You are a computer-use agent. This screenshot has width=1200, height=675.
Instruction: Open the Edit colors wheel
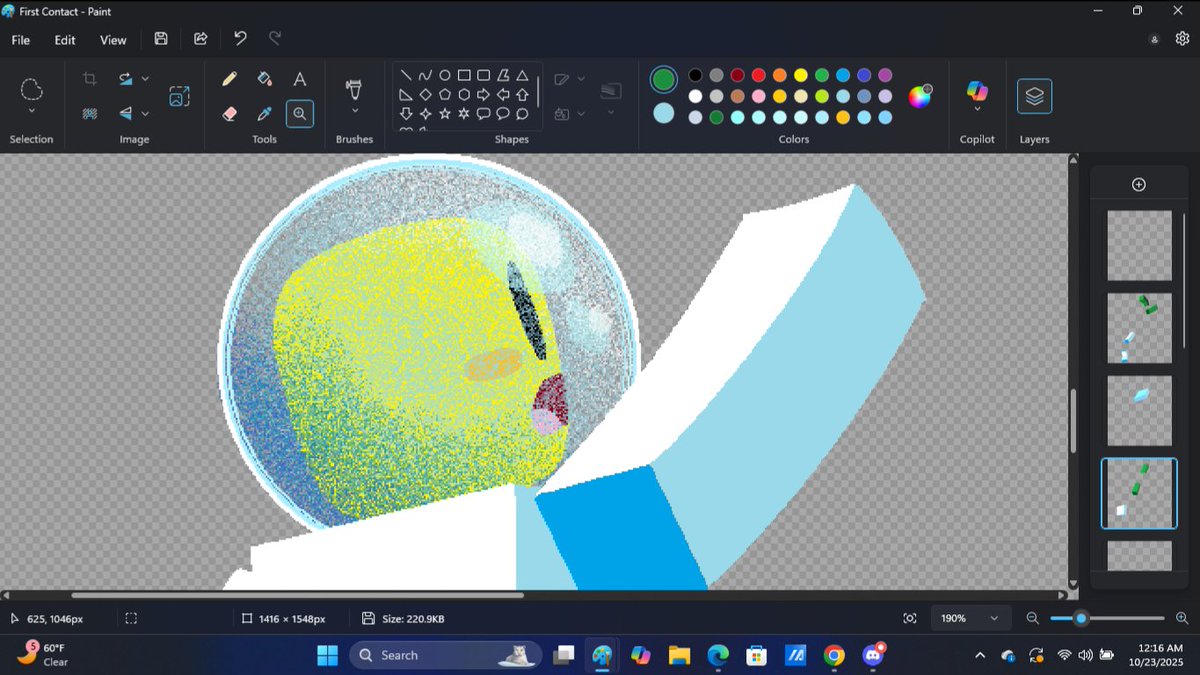[x=920, y=96]
